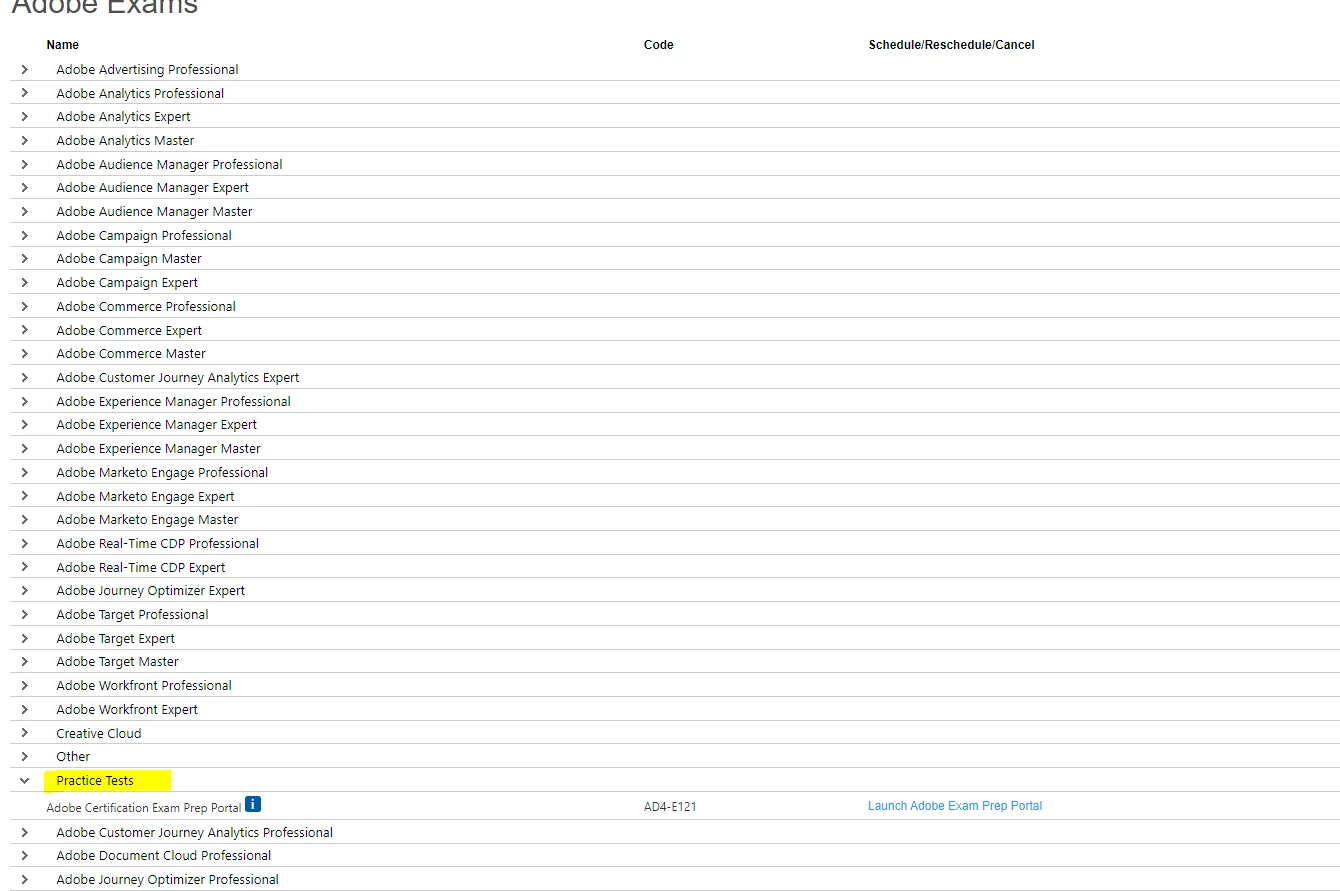Select Adobe Experience Manager Expert label

[156, 424]
